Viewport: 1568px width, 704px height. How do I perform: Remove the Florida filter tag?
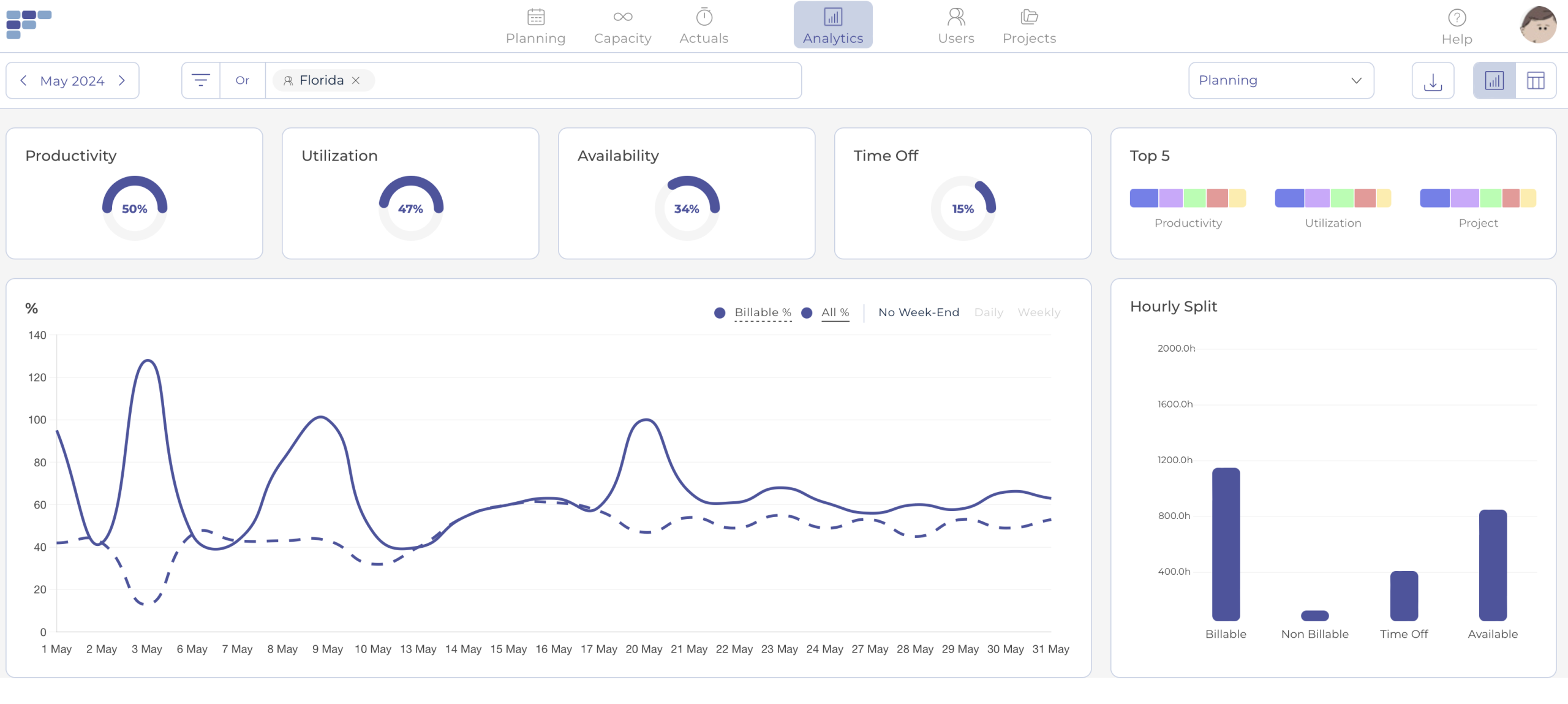356,81
